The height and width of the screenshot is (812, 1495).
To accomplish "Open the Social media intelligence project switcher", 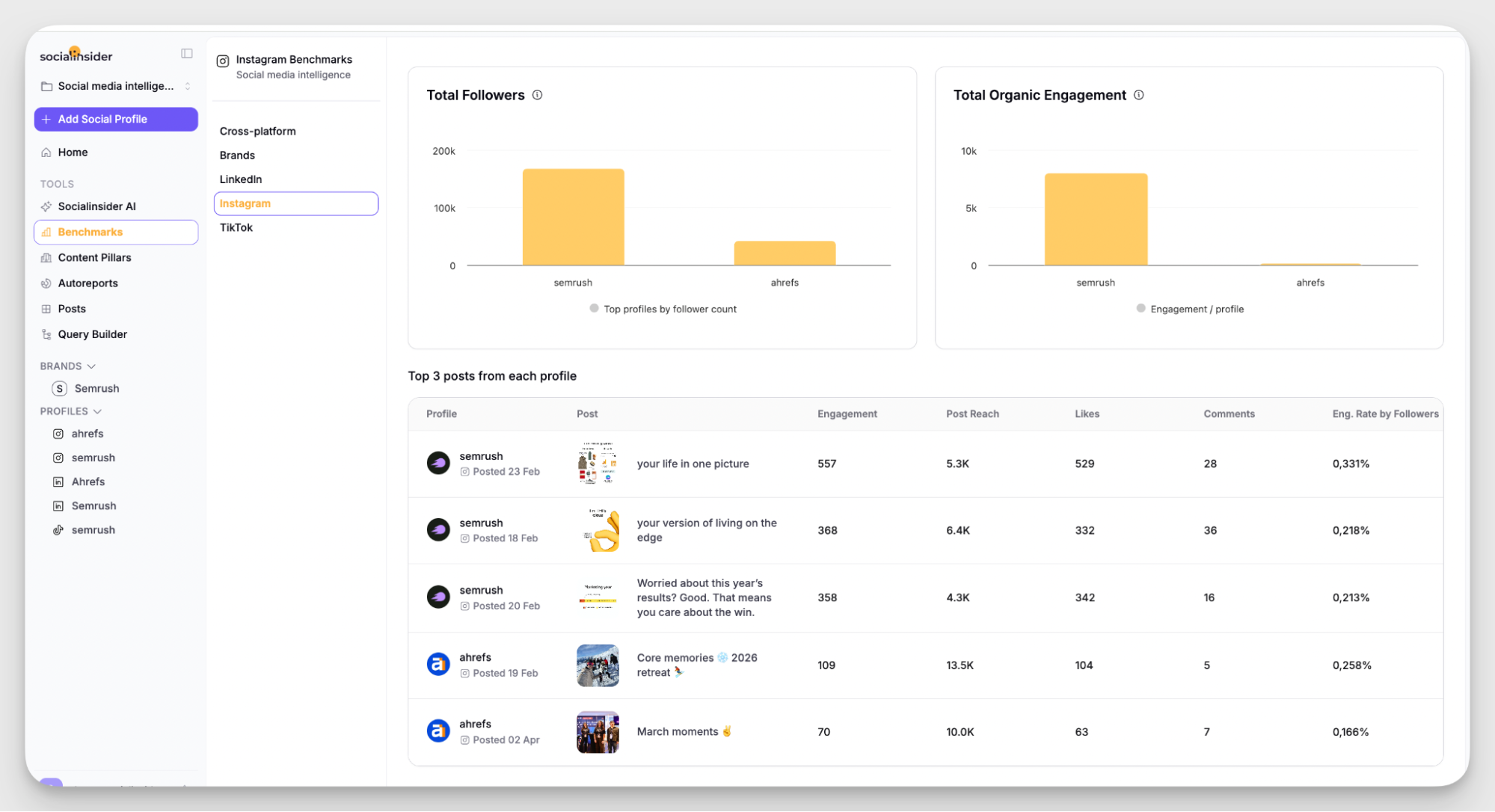I will (x=116, y=87).
